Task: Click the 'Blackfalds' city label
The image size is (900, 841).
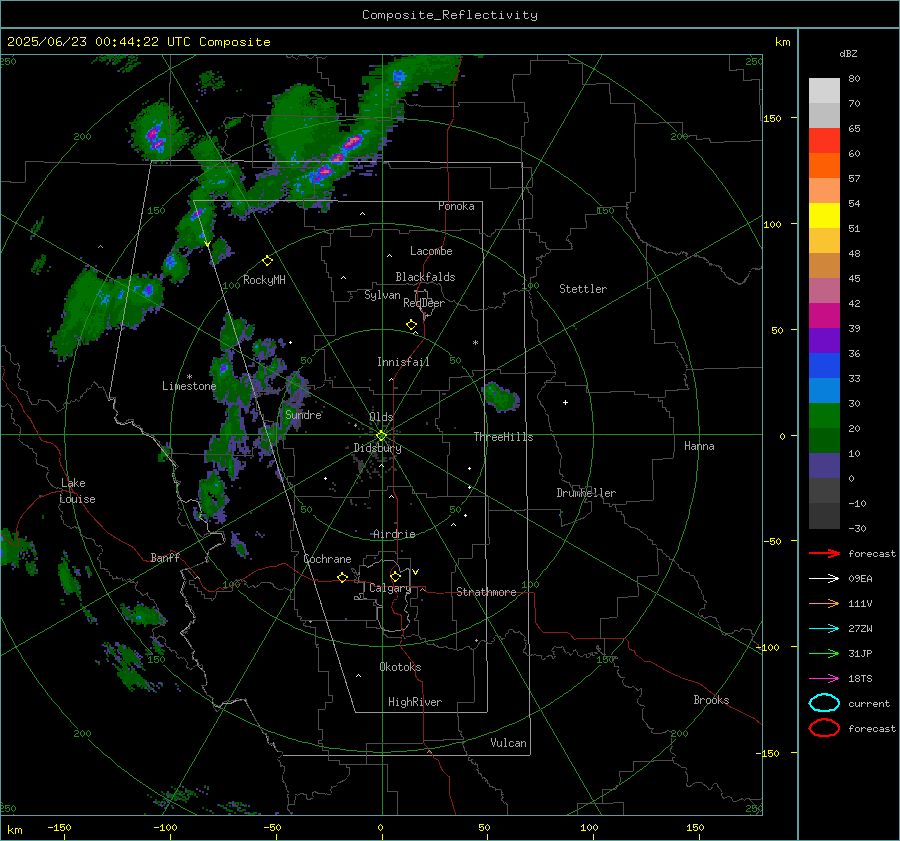Action: tap(425, 277)
